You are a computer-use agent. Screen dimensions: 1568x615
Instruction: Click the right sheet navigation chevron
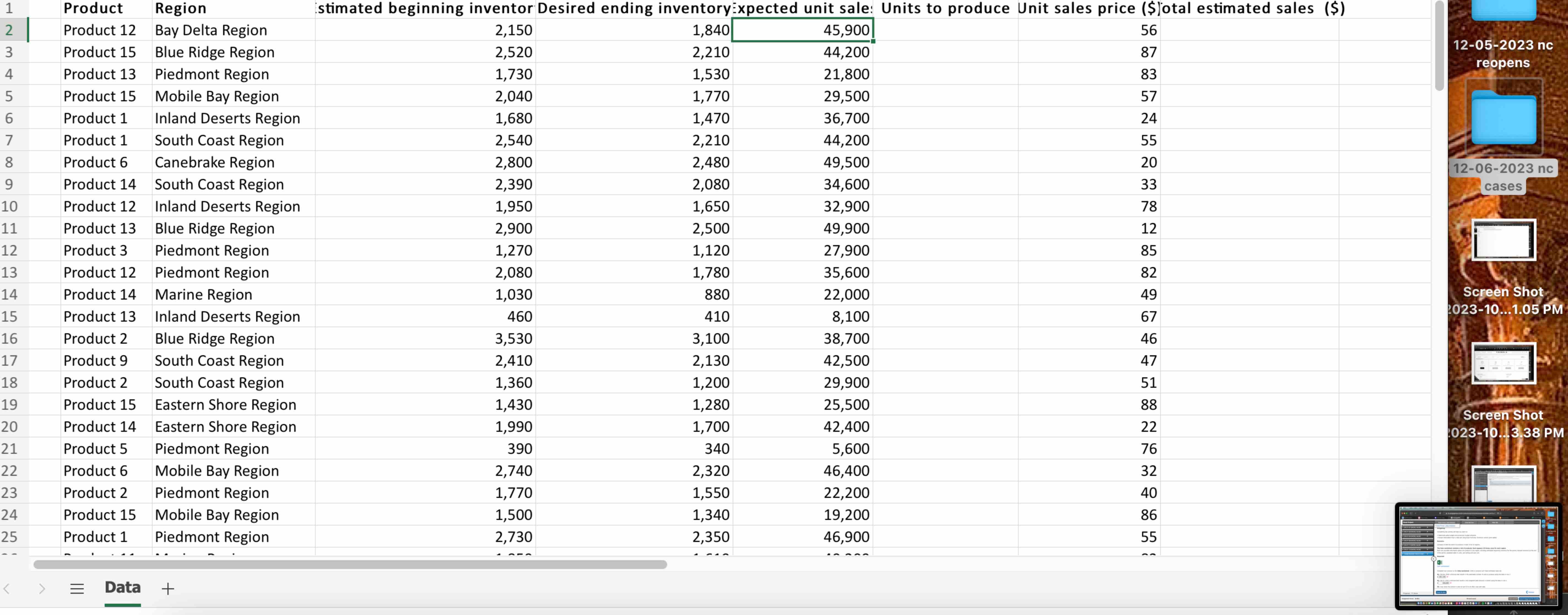coord(41,588)
